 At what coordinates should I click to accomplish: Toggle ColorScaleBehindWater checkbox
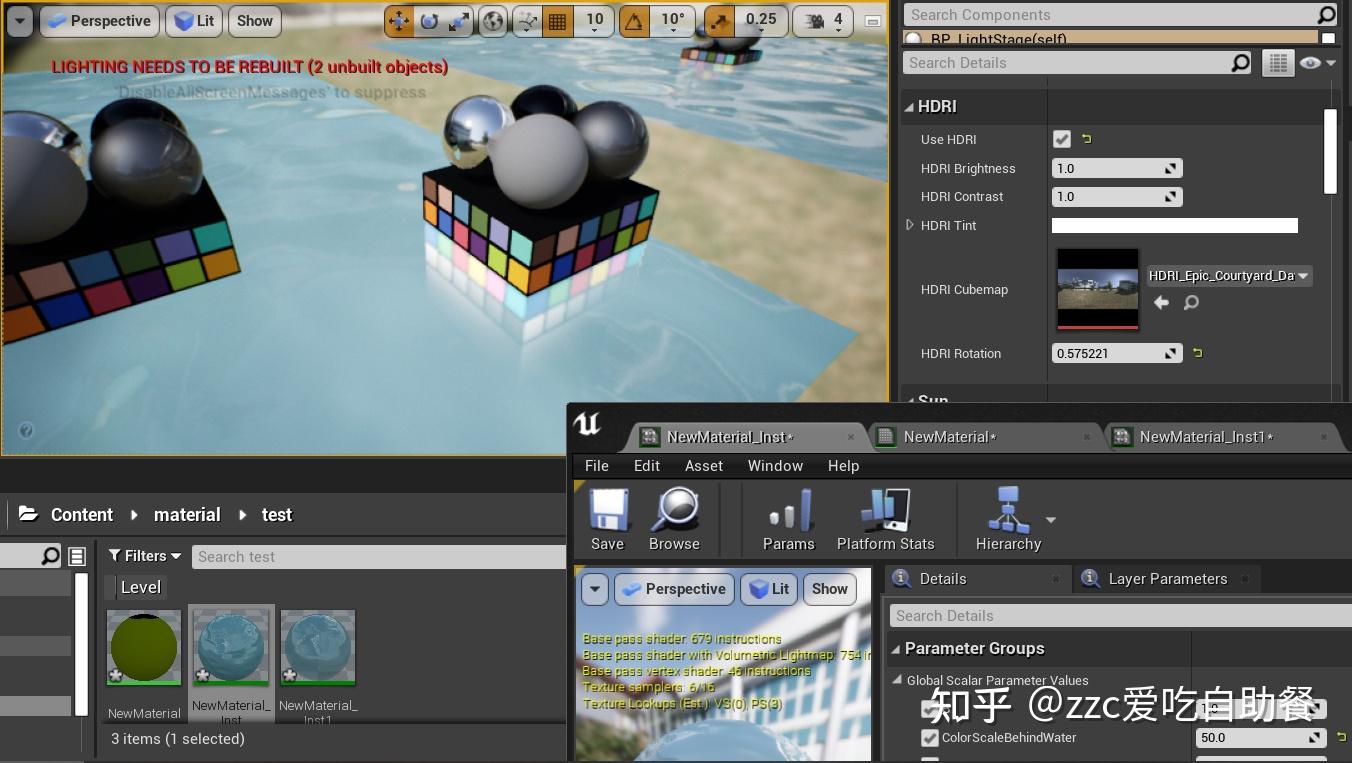tap(930, 738)
